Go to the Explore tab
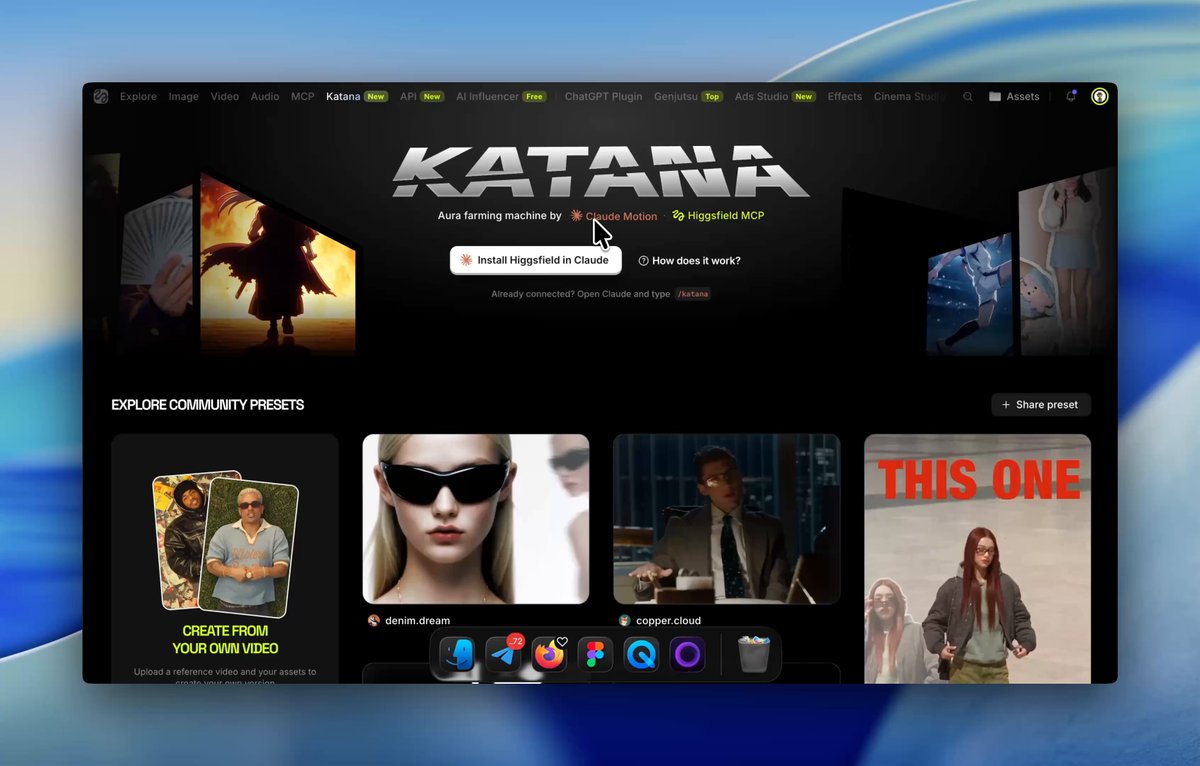 138,97
